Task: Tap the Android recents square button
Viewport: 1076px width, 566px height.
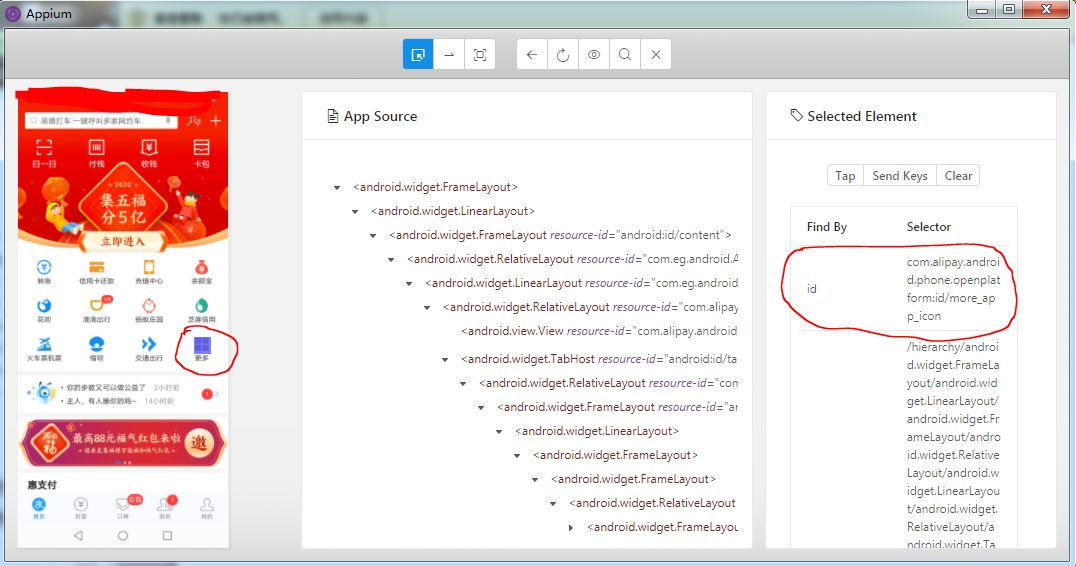Action: click(167, 535)
